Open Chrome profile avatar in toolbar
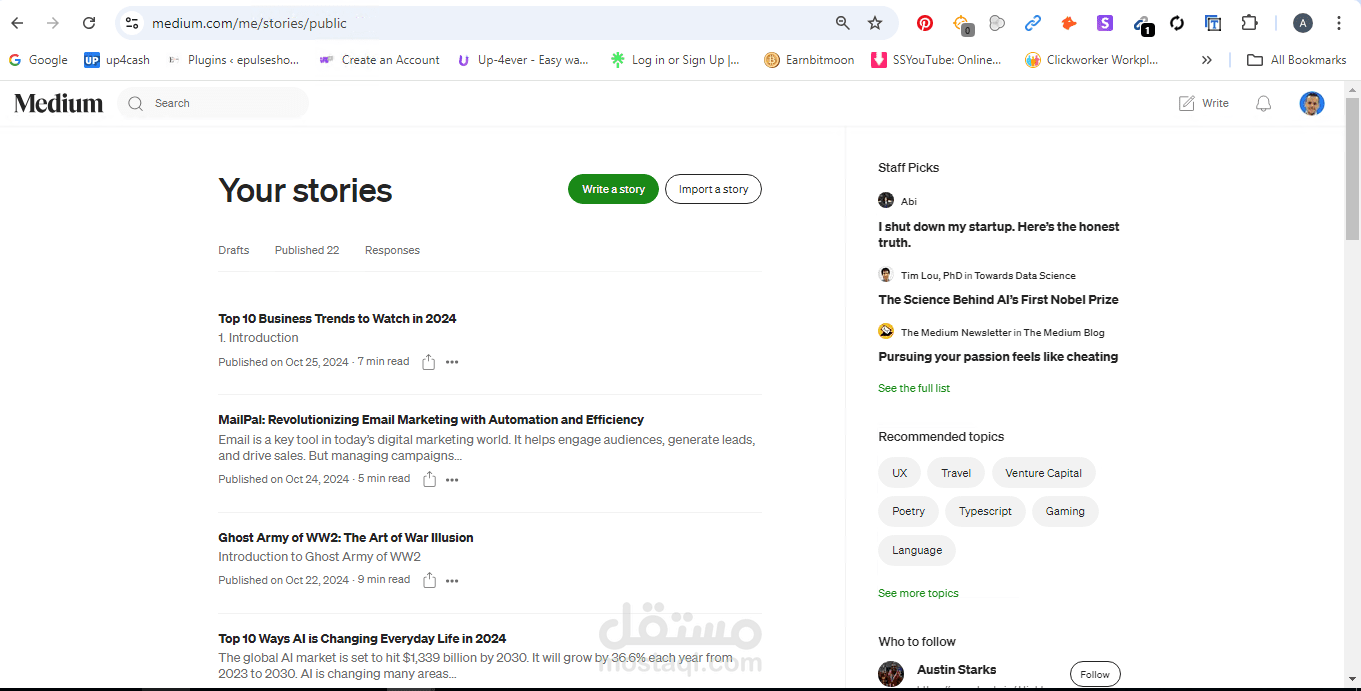 click(1302, 23)
